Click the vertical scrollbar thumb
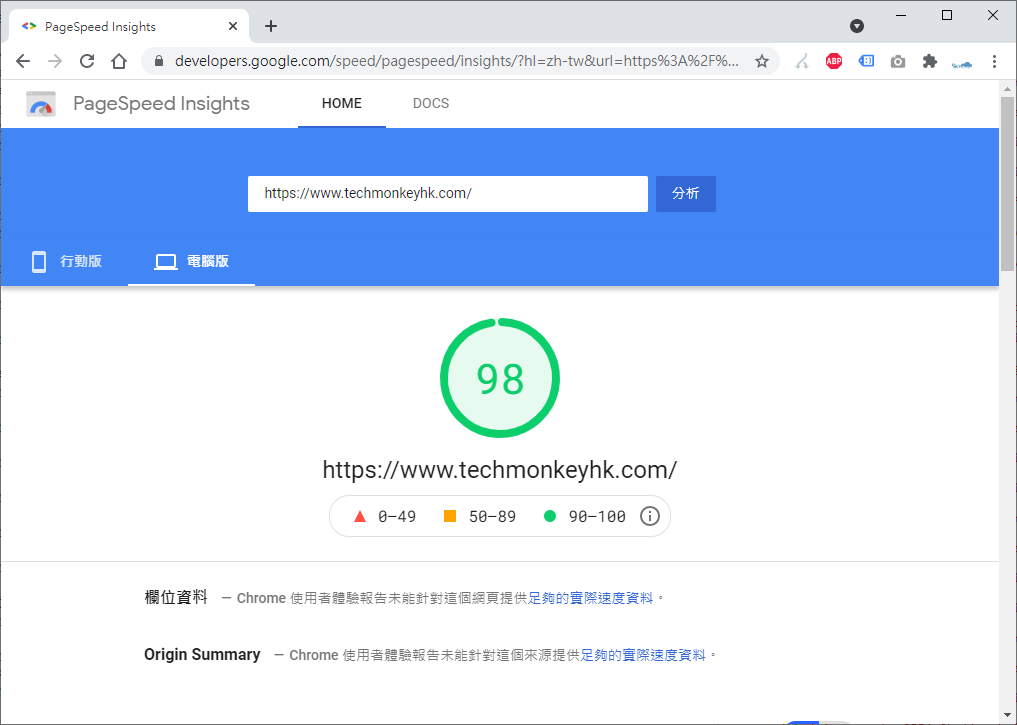1017x725 pixels. point(1007,184)
